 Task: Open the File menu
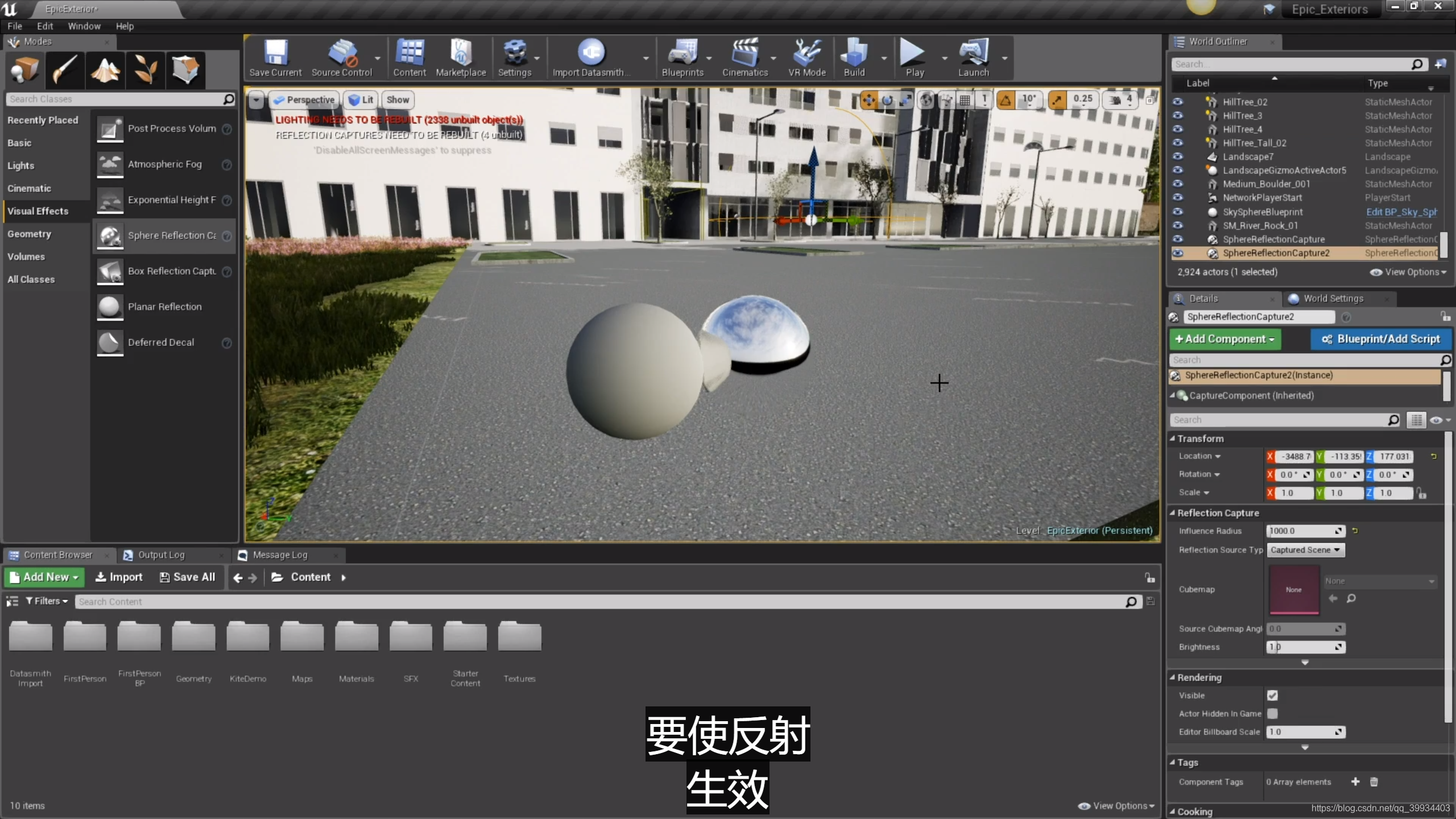click(15, 26)
